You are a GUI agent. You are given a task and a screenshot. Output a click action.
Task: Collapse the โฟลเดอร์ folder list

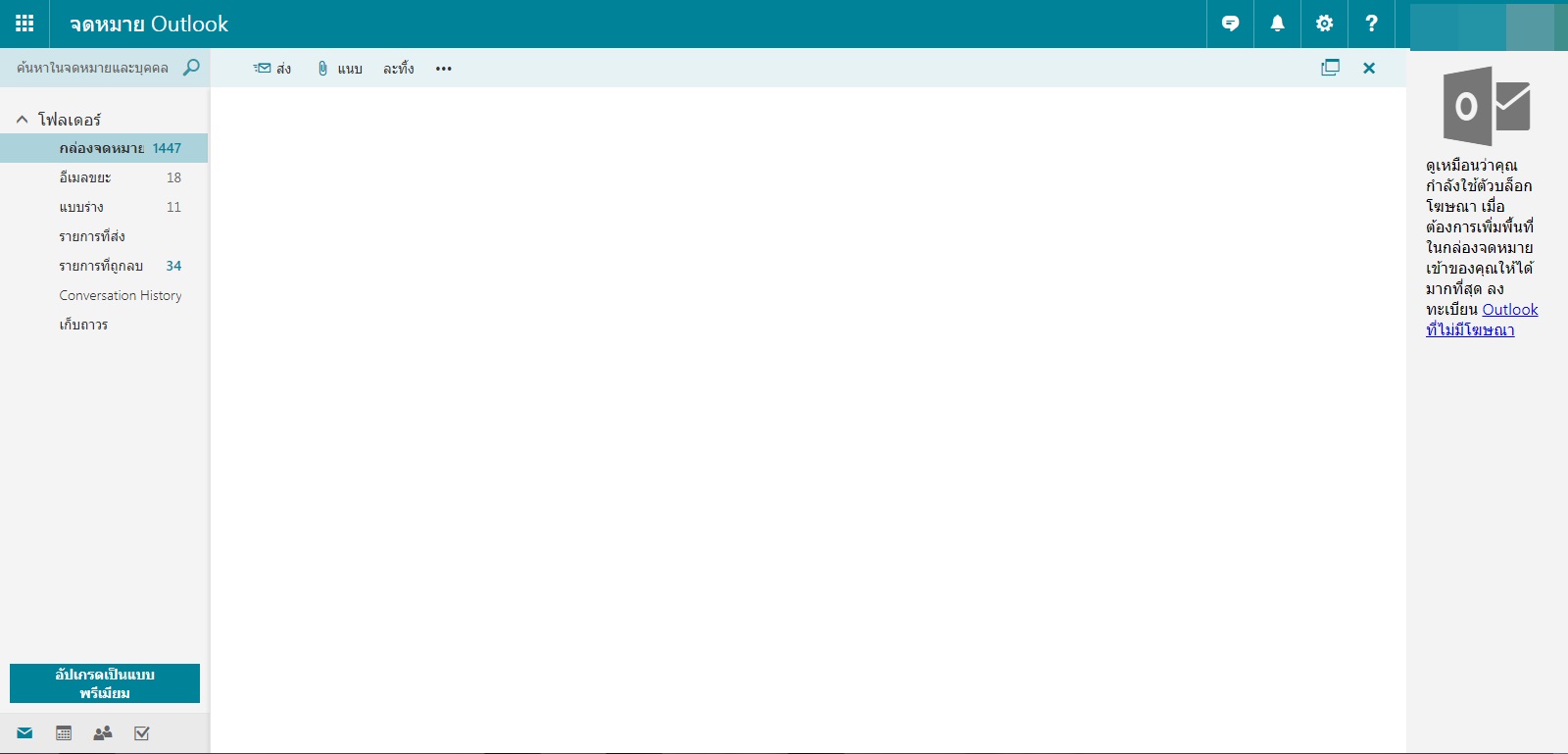pyautogui.click(x=22, y=120)
